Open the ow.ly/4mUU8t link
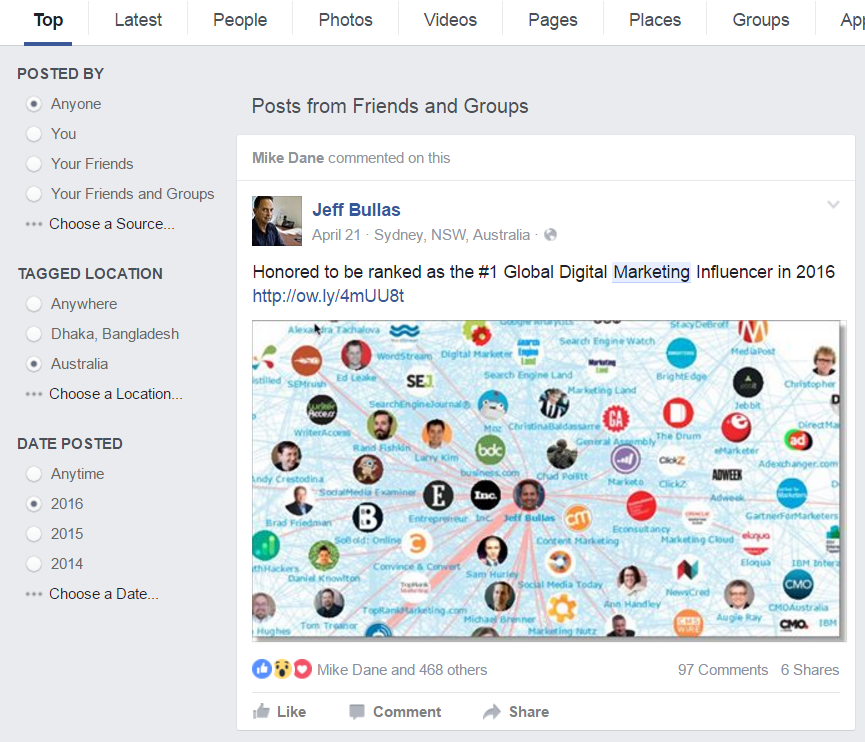Viewport: 865px width, 742px height. [x=328, y=297]
